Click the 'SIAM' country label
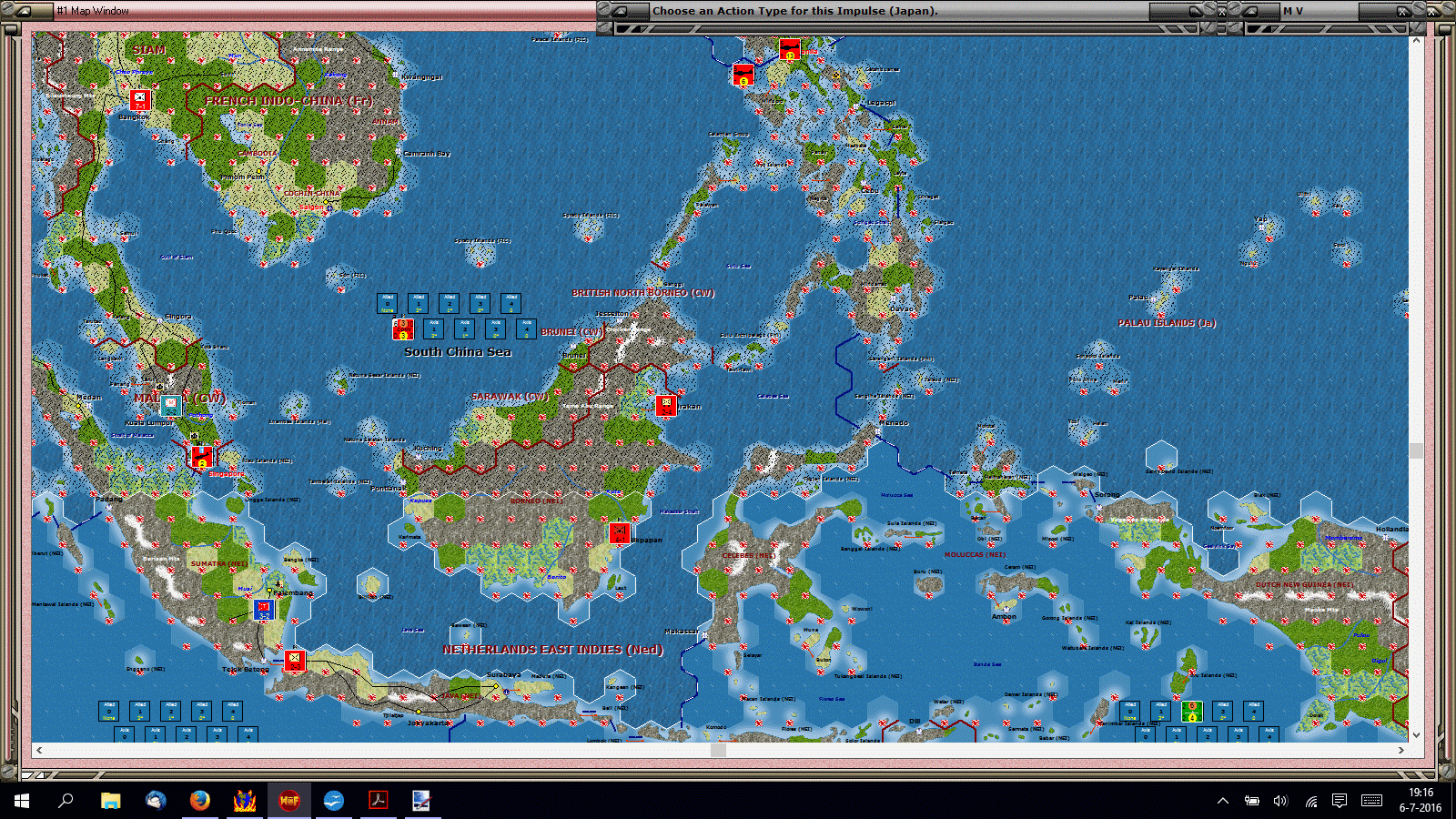Viewport: 1456px width, 819px height. (149, 50)
